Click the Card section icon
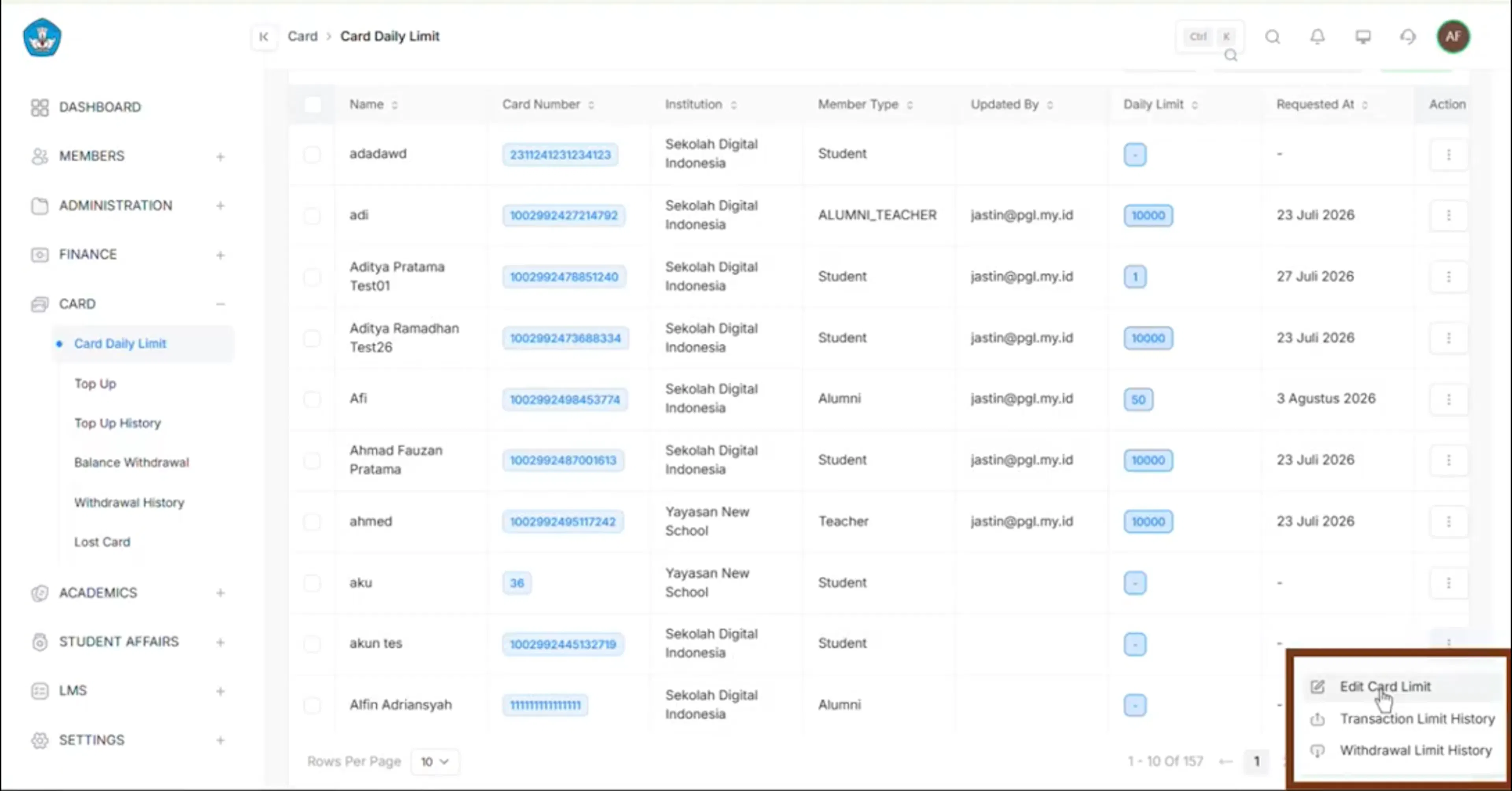The width and height of the screenshot is (1512, 791). [x=39, y=304]
